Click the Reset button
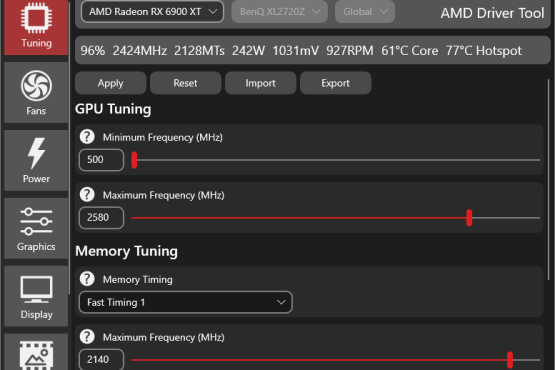This screenshot has width=555, height=370. coord(185,83)
